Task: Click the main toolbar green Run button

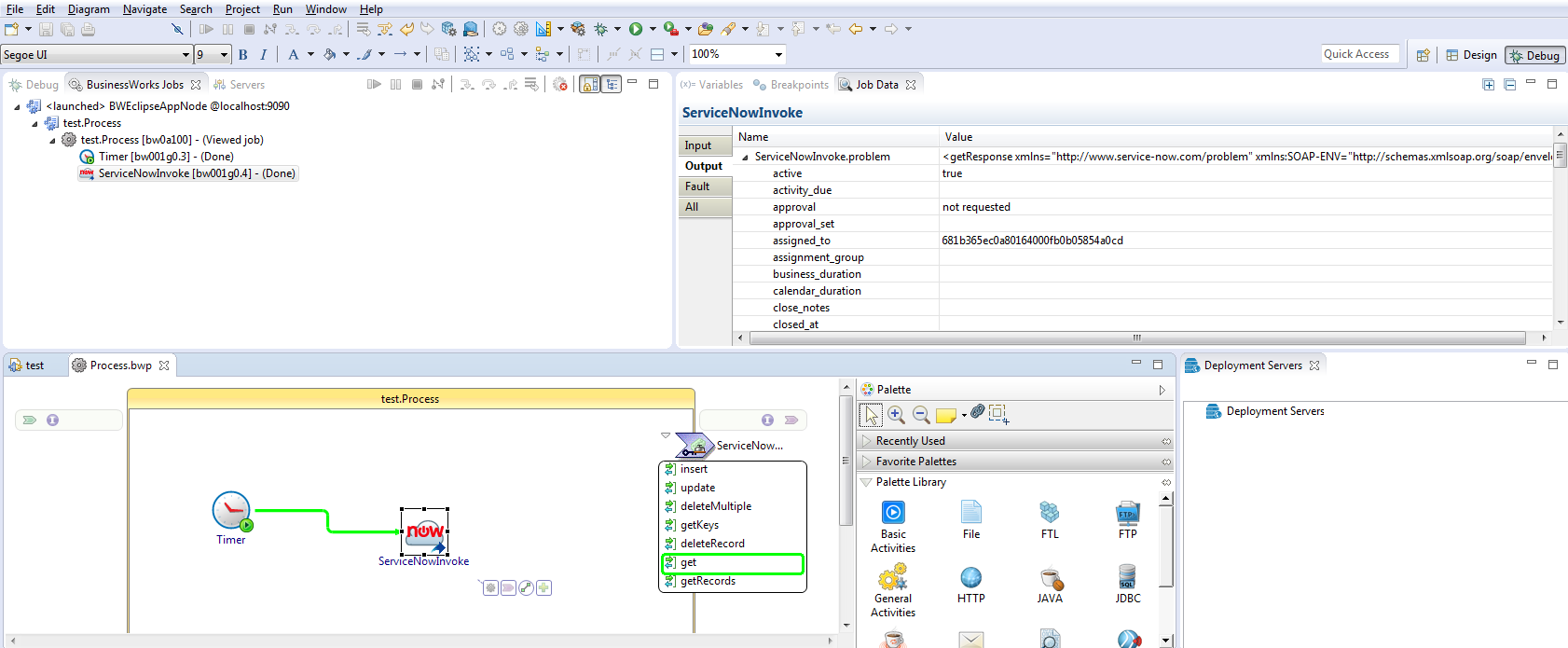Action: (x=636, y=29)
